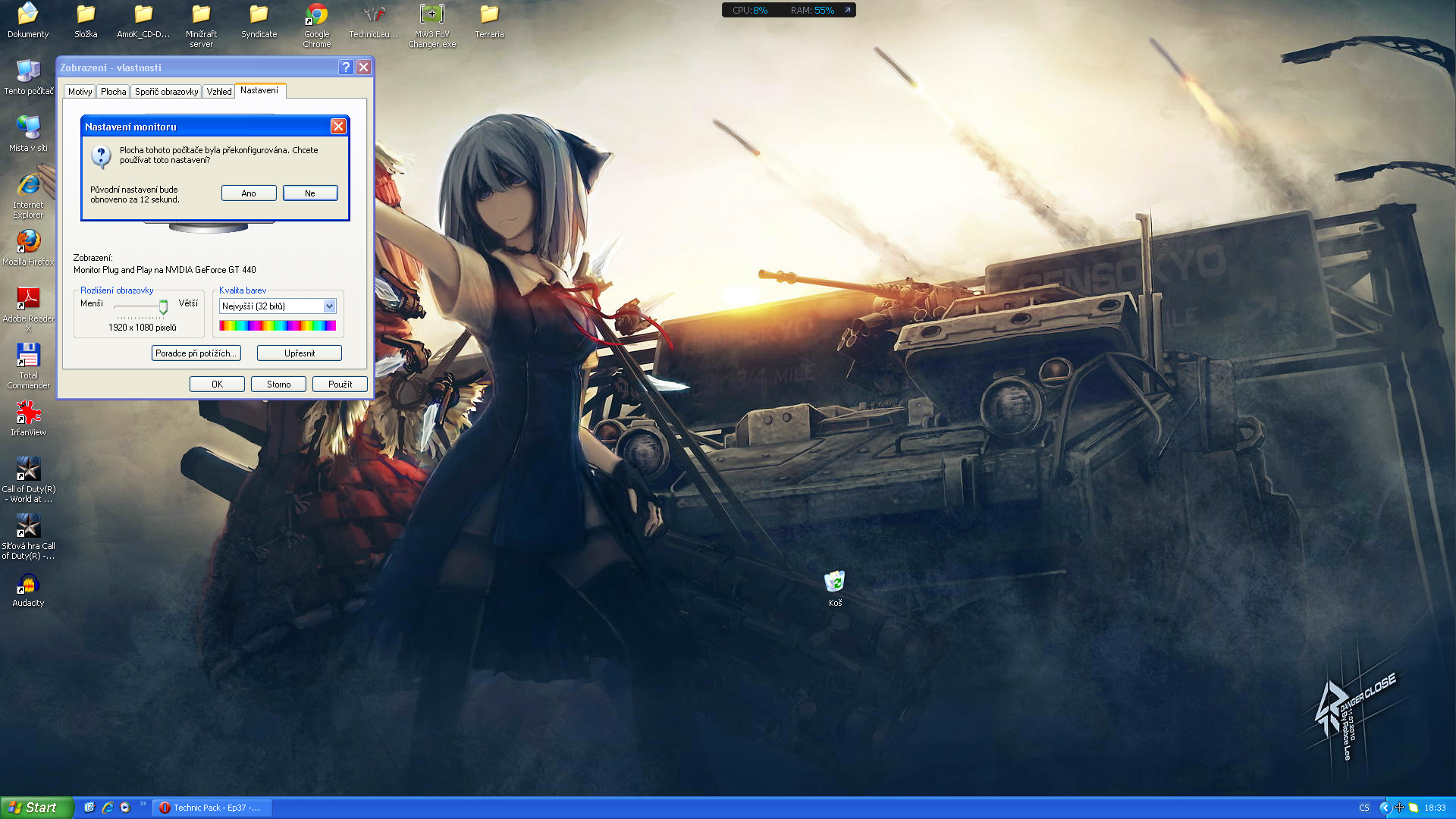
Task: Open the IrfanView desktop icon
Action: (28, 413)
